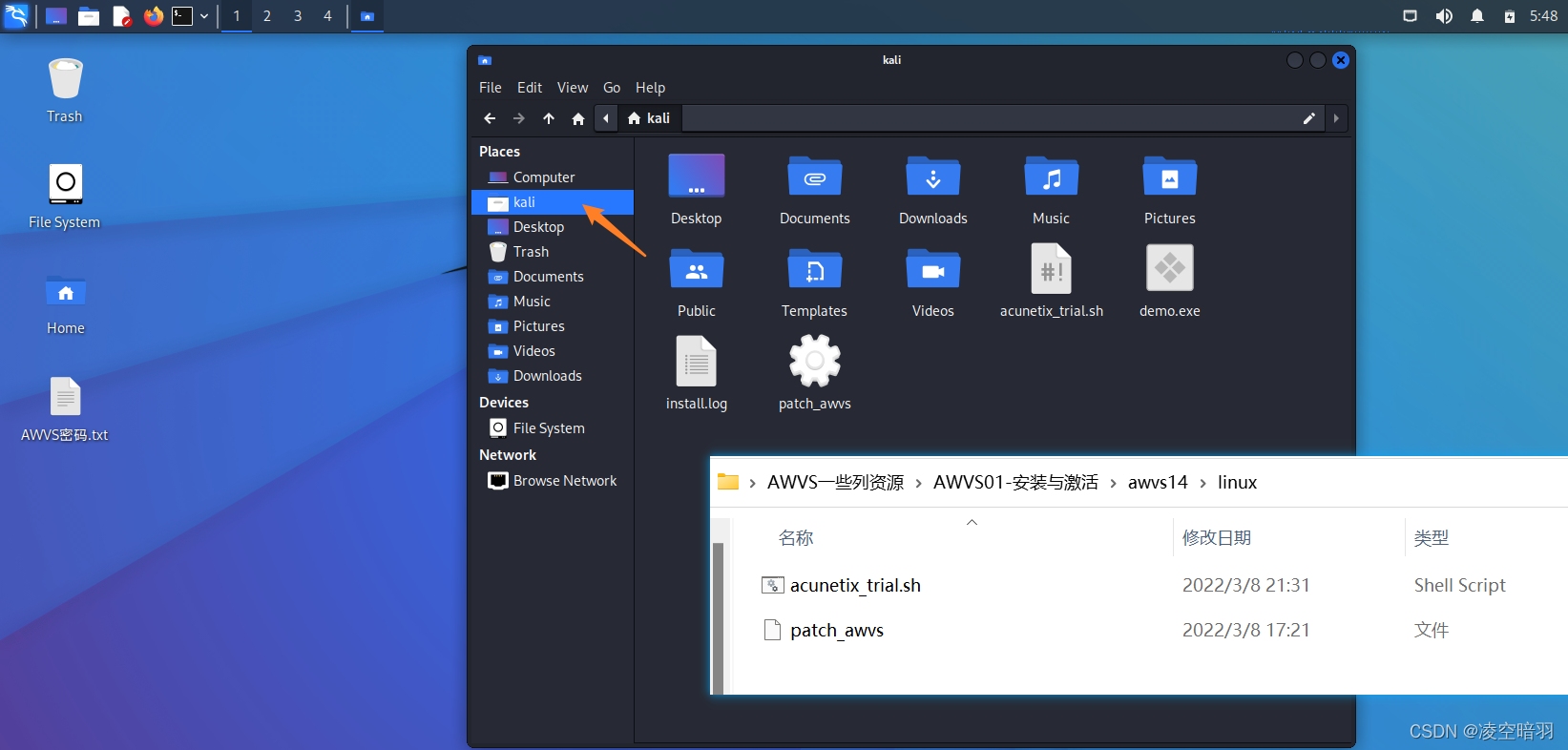The image size is (1568, 750).
Task: Select the Pictures folder in the file view
Action: [1170, 190]
